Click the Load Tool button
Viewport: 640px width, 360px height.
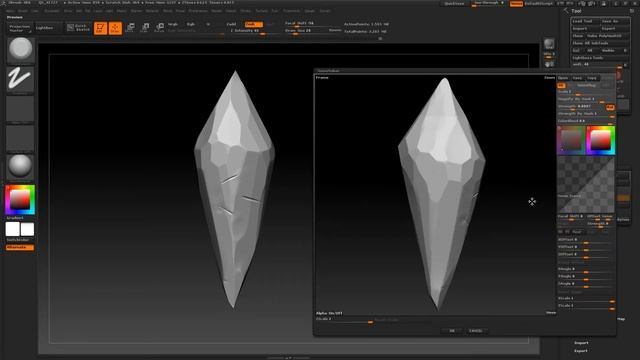pyautogui.click(x=585, y=21)
